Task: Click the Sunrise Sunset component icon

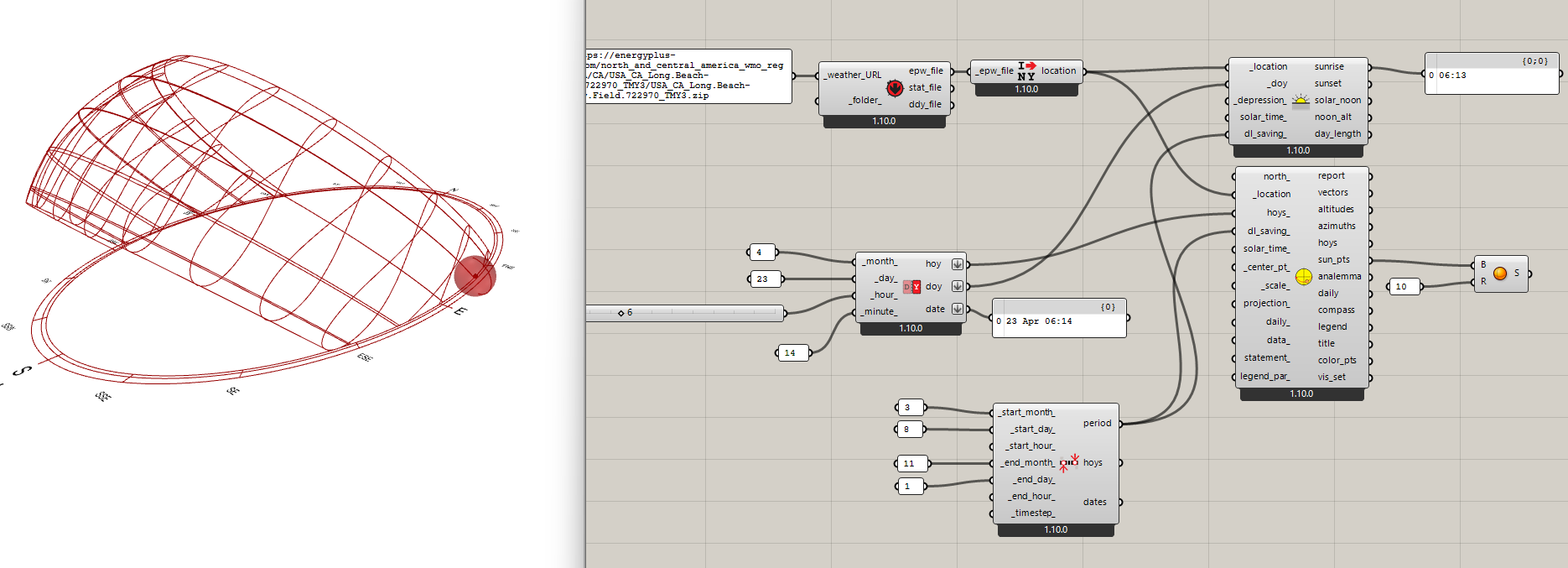Action: pos(1300,101)
